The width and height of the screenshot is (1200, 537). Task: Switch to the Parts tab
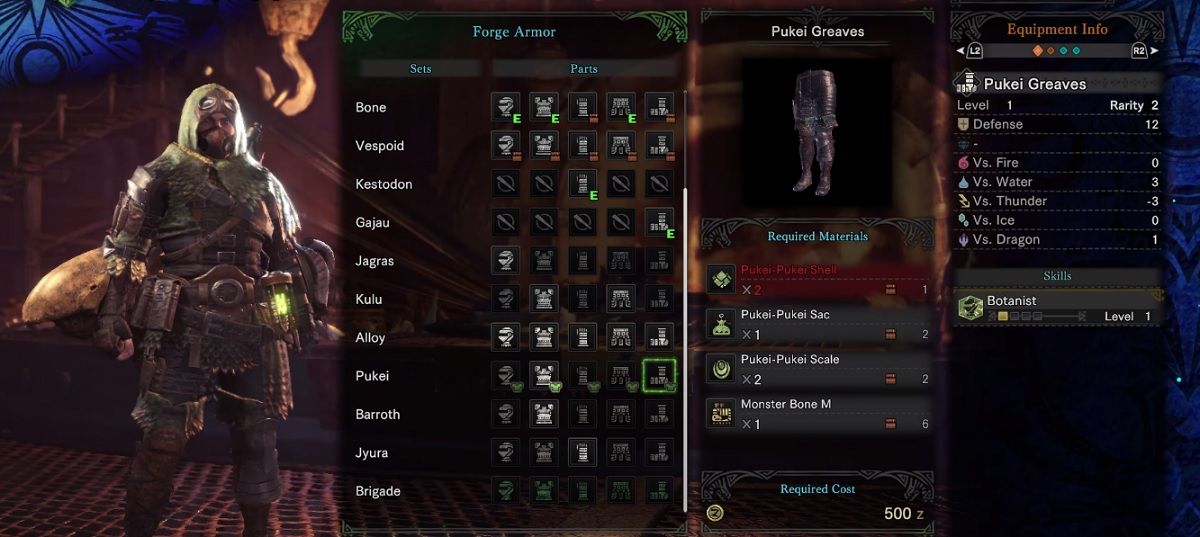click(584, 69)
